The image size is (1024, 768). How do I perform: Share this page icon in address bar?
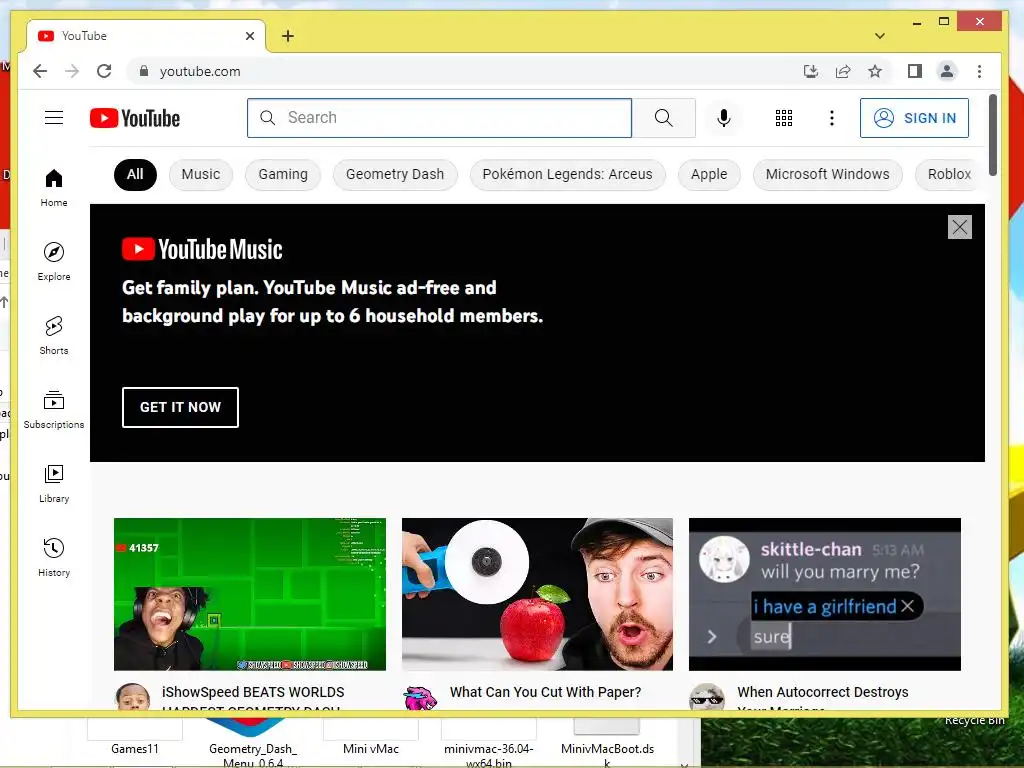(843, 71)
